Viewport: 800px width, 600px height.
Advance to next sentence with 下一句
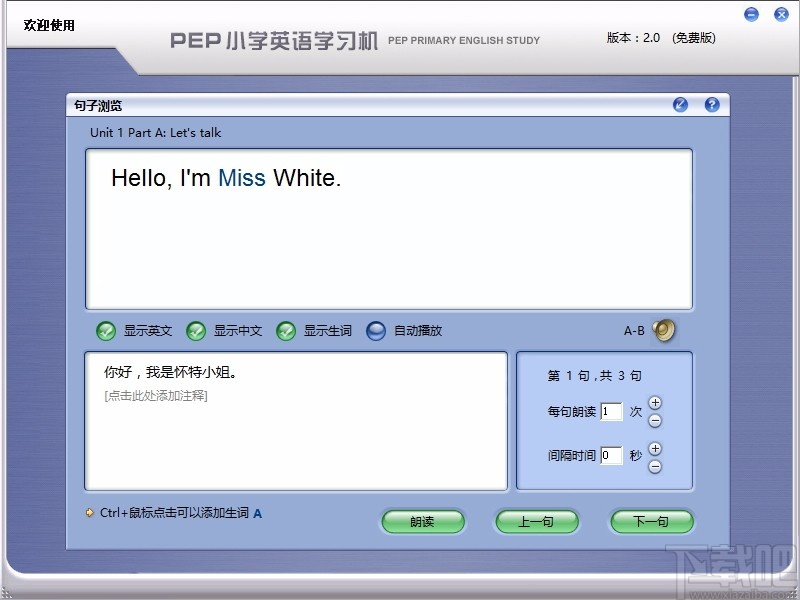pyautogui.click(x=651, y=522)
